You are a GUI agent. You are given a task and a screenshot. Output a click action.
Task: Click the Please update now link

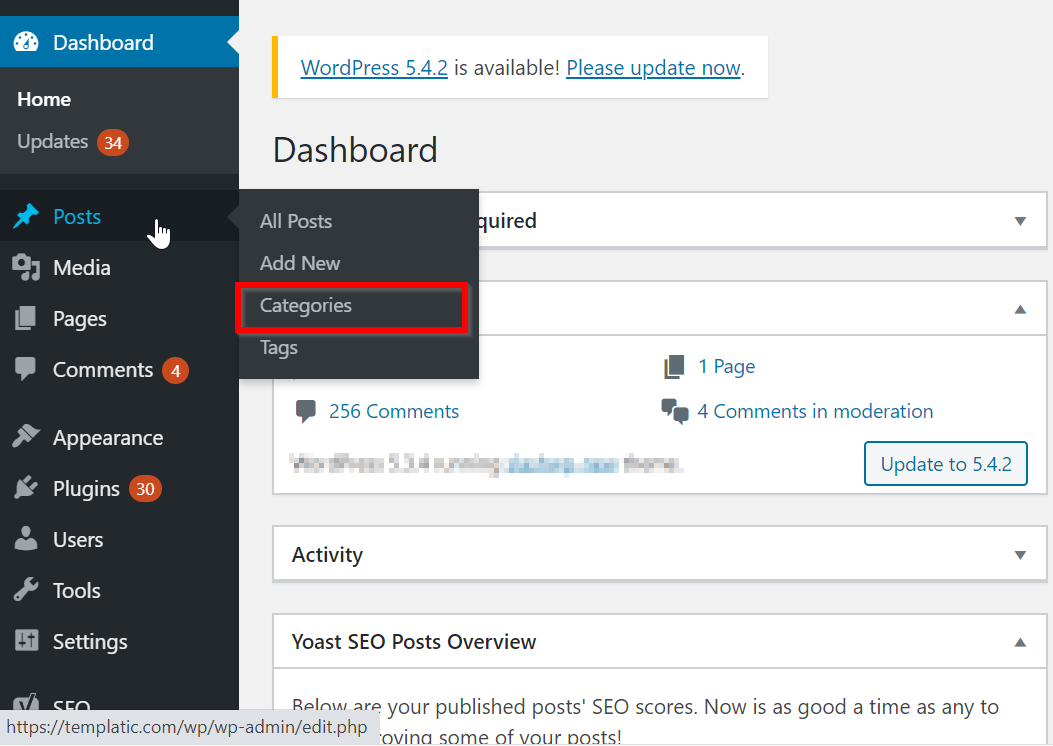click(x=653, y=67)
